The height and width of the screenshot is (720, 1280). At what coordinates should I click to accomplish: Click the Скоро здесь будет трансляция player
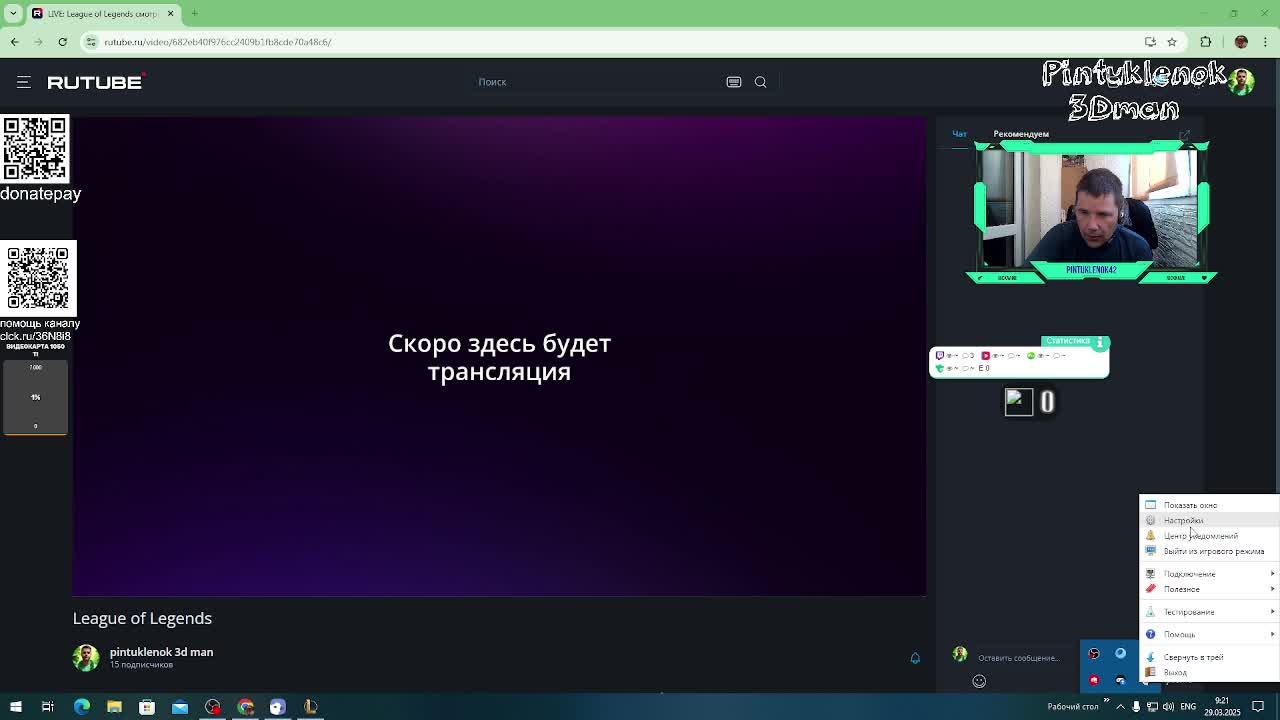(x=499, y=356)
